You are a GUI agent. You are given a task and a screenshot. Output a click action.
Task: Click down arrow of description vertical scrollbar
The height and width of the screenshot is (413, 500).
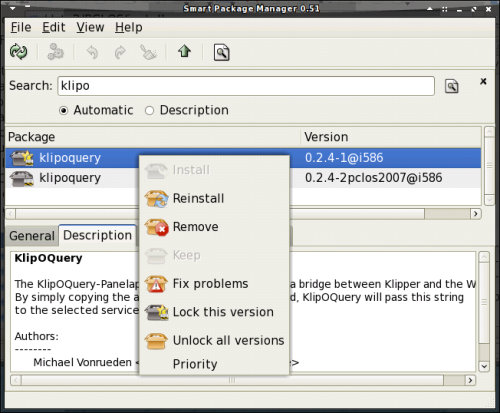(484, 366)
